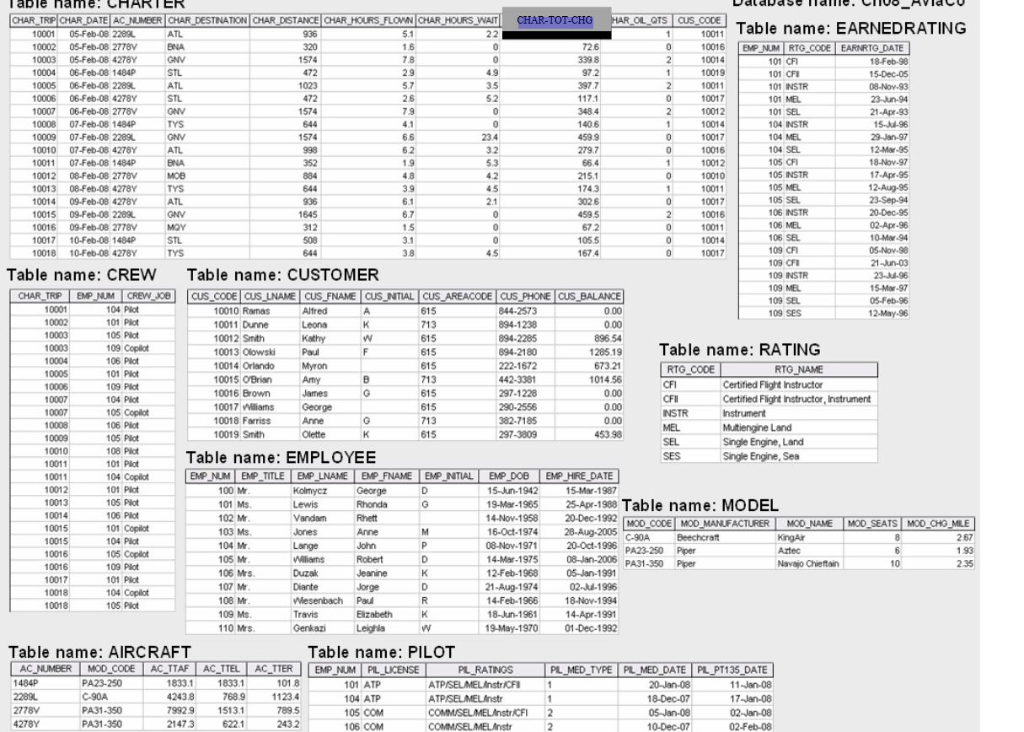Select 'Certified Flight Instructor, Instrument' rating name
The width and height of the screenshot is (1024, 732).
coord(796,399)
